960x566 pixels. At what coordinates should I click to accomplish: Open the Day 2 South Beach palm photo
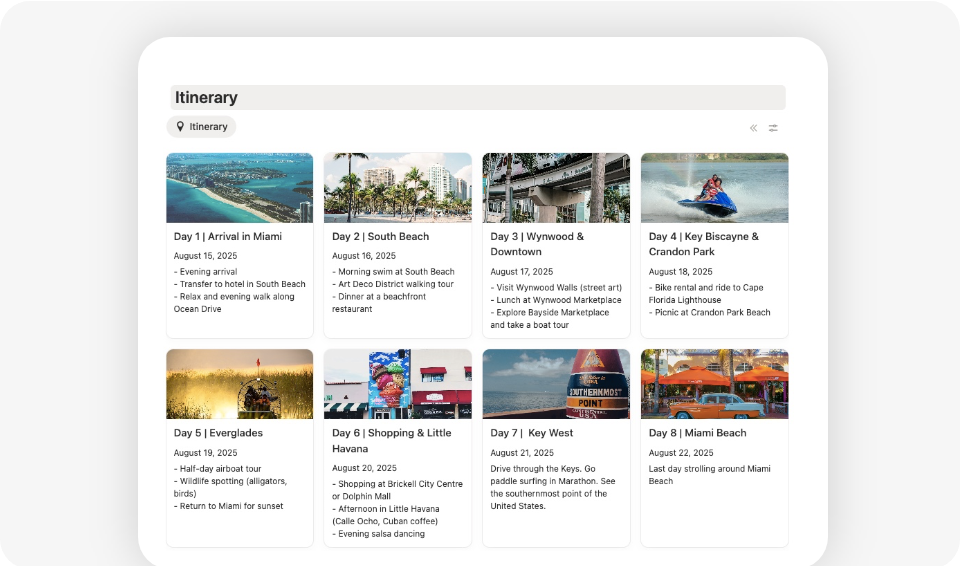(x=397, y=188)
